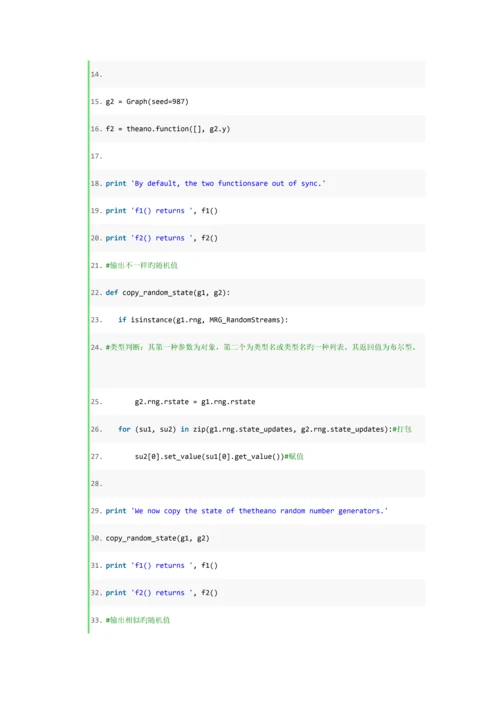Click the final green comment on line 33
The width and height of the screenshot is (500, 707).
pos(138,620)
